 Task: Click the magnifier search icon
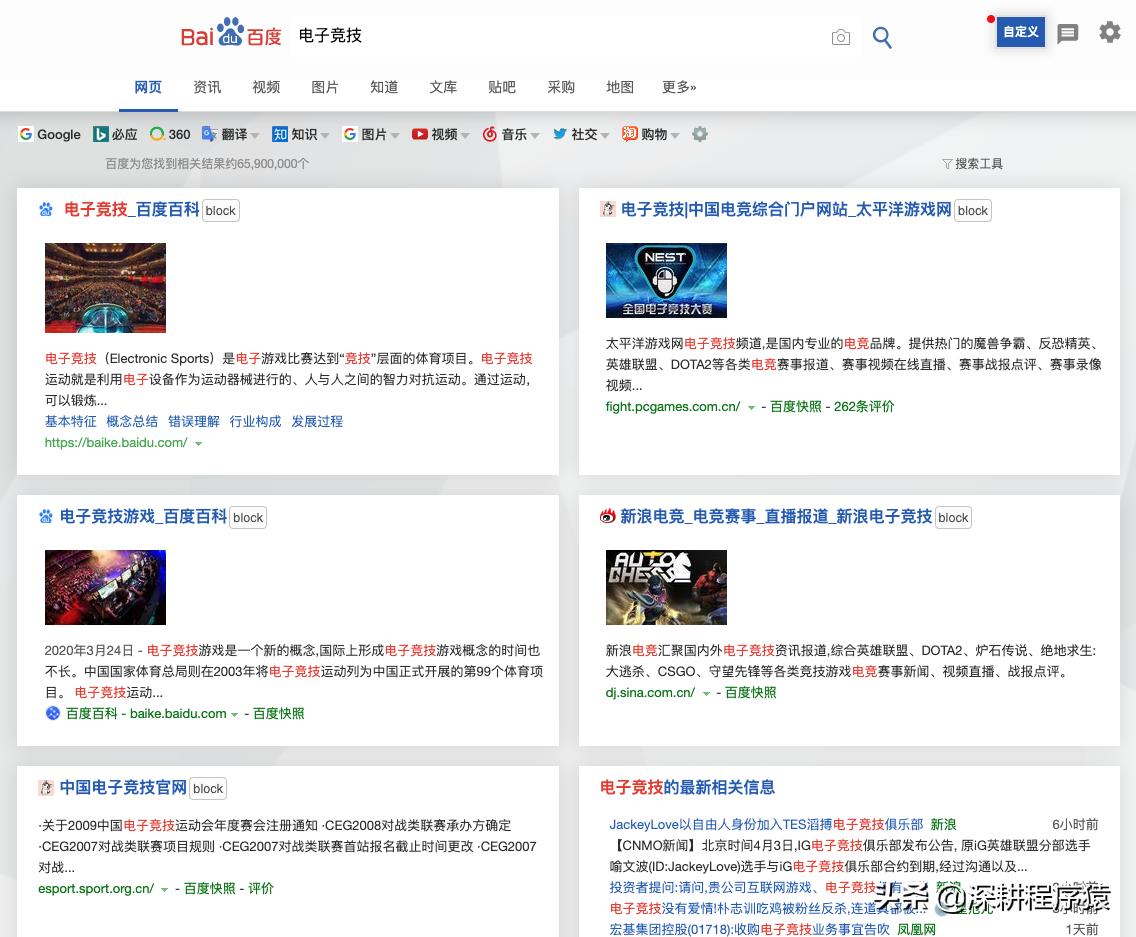click(x=882, y=37)
